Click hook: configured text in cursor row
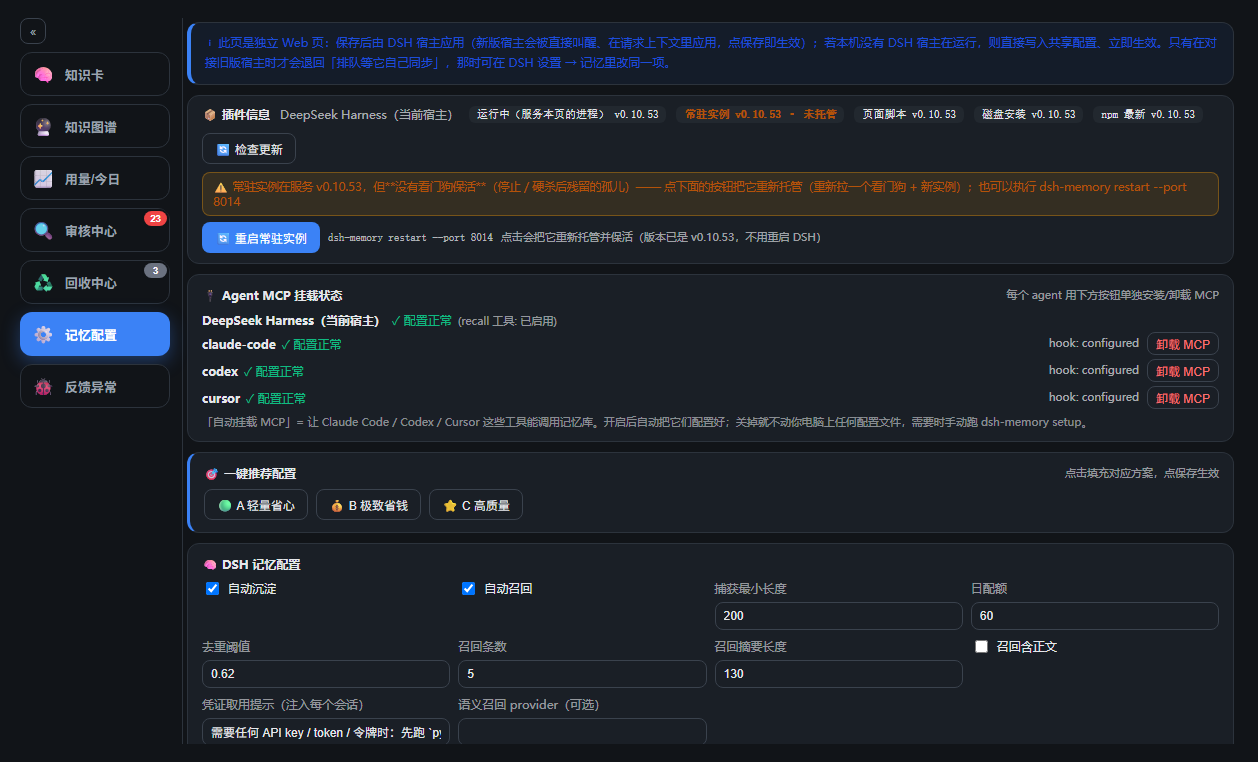 pos(1093,397)
